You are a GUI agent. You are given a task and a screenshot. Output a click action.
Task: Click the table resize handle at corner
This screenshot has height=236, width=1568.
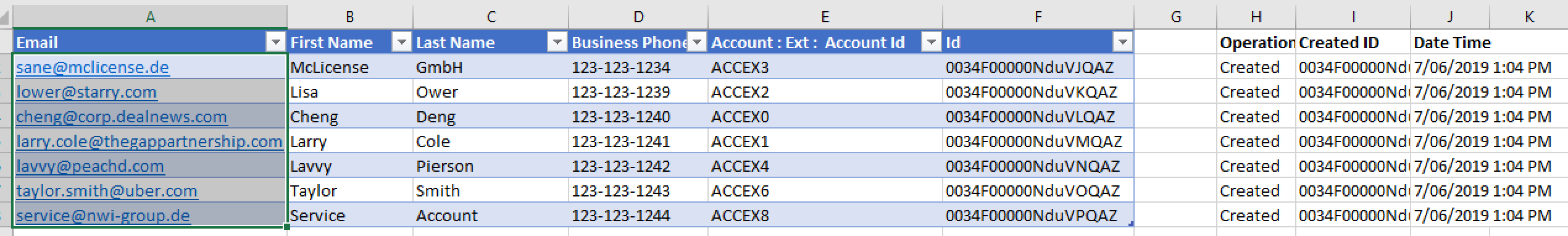click(1130, 224)
